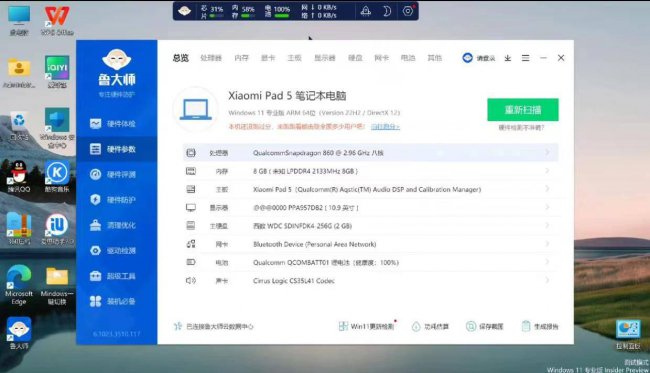This screenshot has height=373, width=650.
Task: Open 硬件体检 in the Lu Dashi sidebar
Action: pos(113,124)
